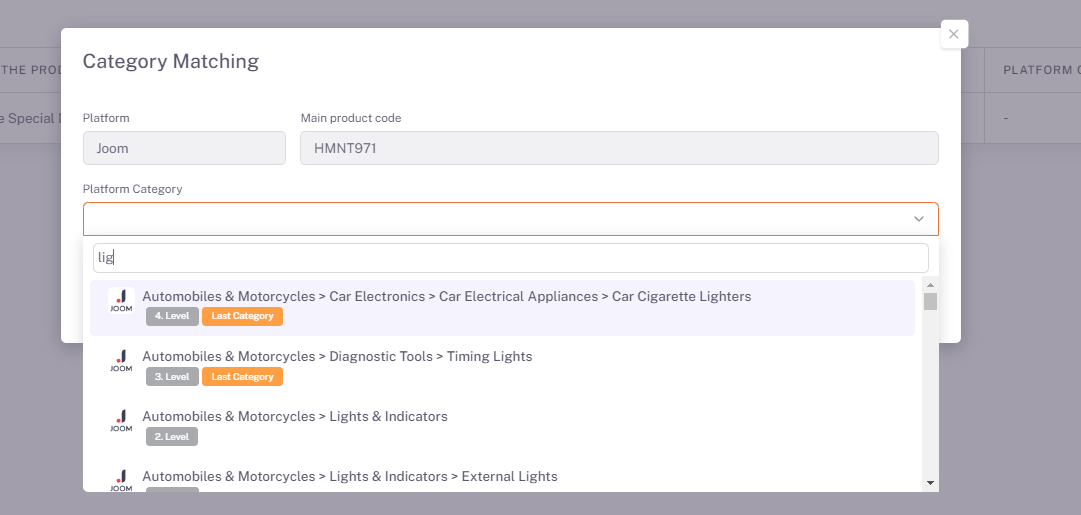Choose Diagnostic Tools > Timing Lights option

(x=337, y=357)
